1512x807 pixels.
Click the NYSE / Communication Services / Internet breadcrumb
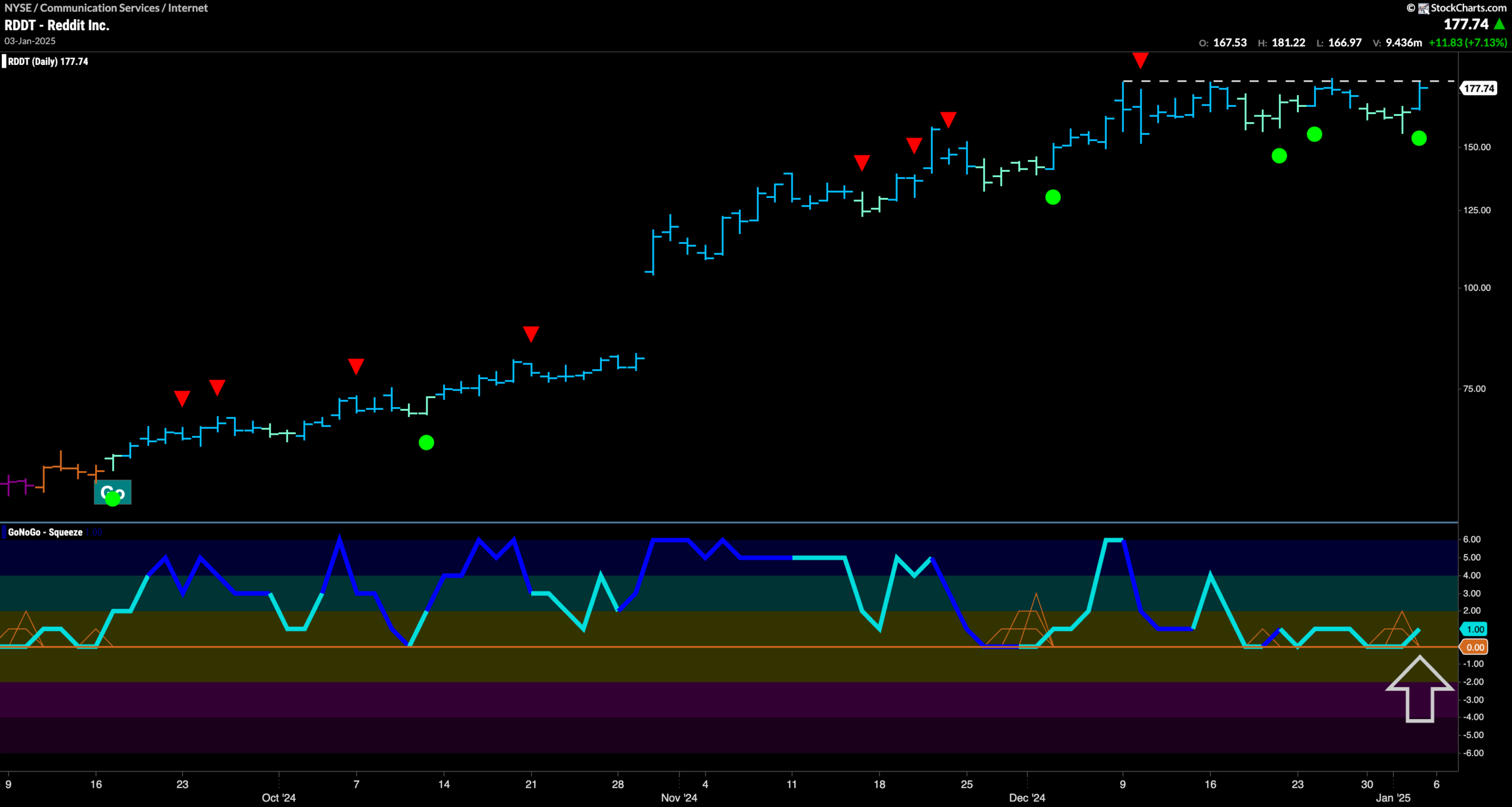coord(106,8)
